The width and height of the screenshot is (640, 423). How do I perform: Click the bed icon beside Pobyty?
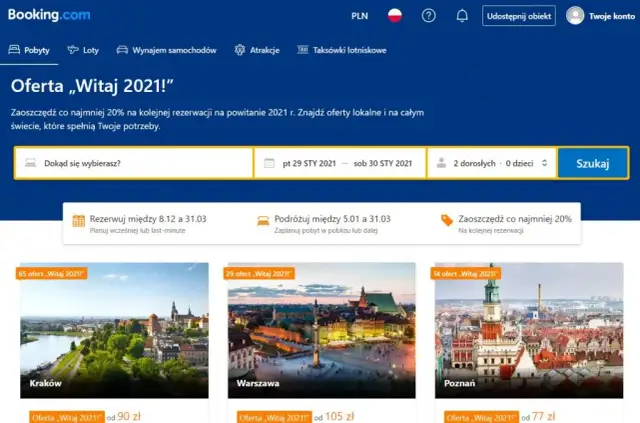(x=14, y=50)
